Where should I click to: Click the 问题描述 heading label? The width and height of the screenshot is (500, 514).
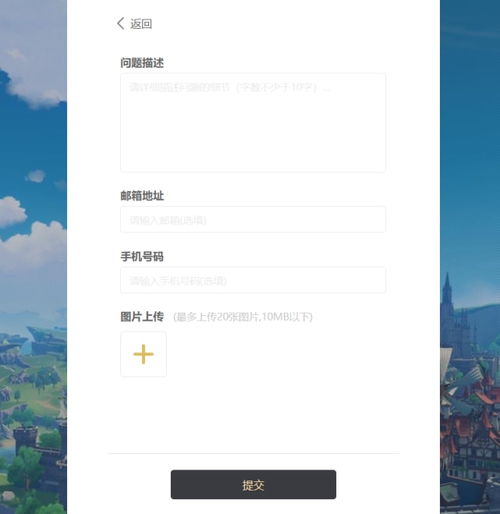142,63
